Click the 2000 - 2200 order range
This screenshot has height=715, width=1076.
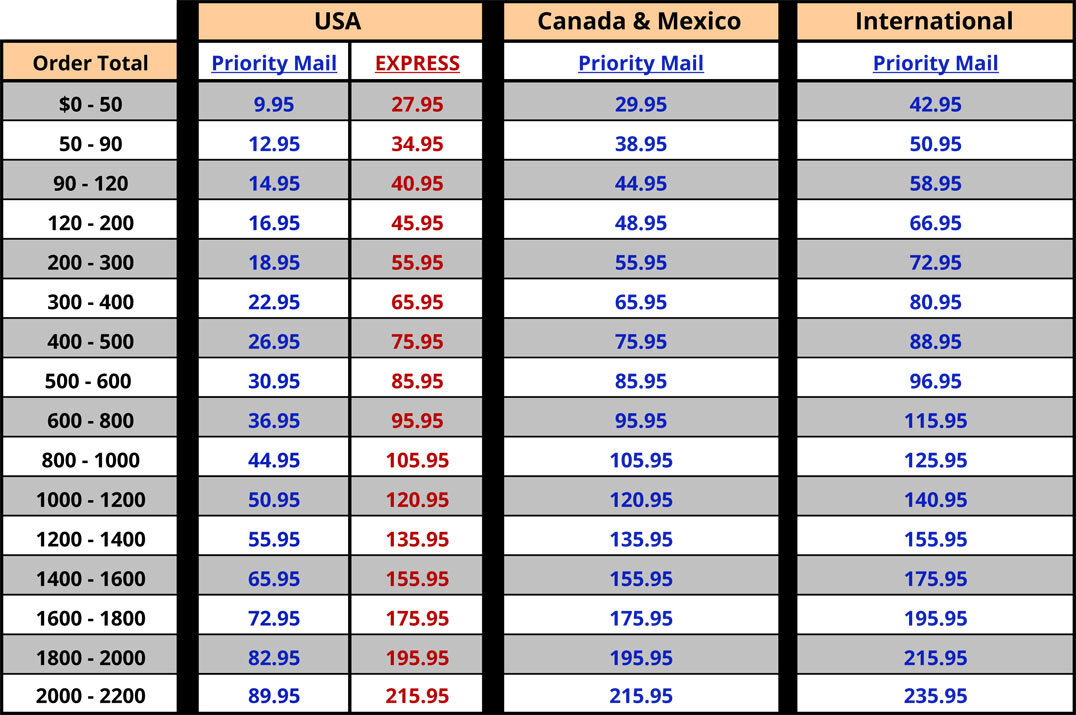(x=90, y=696)
